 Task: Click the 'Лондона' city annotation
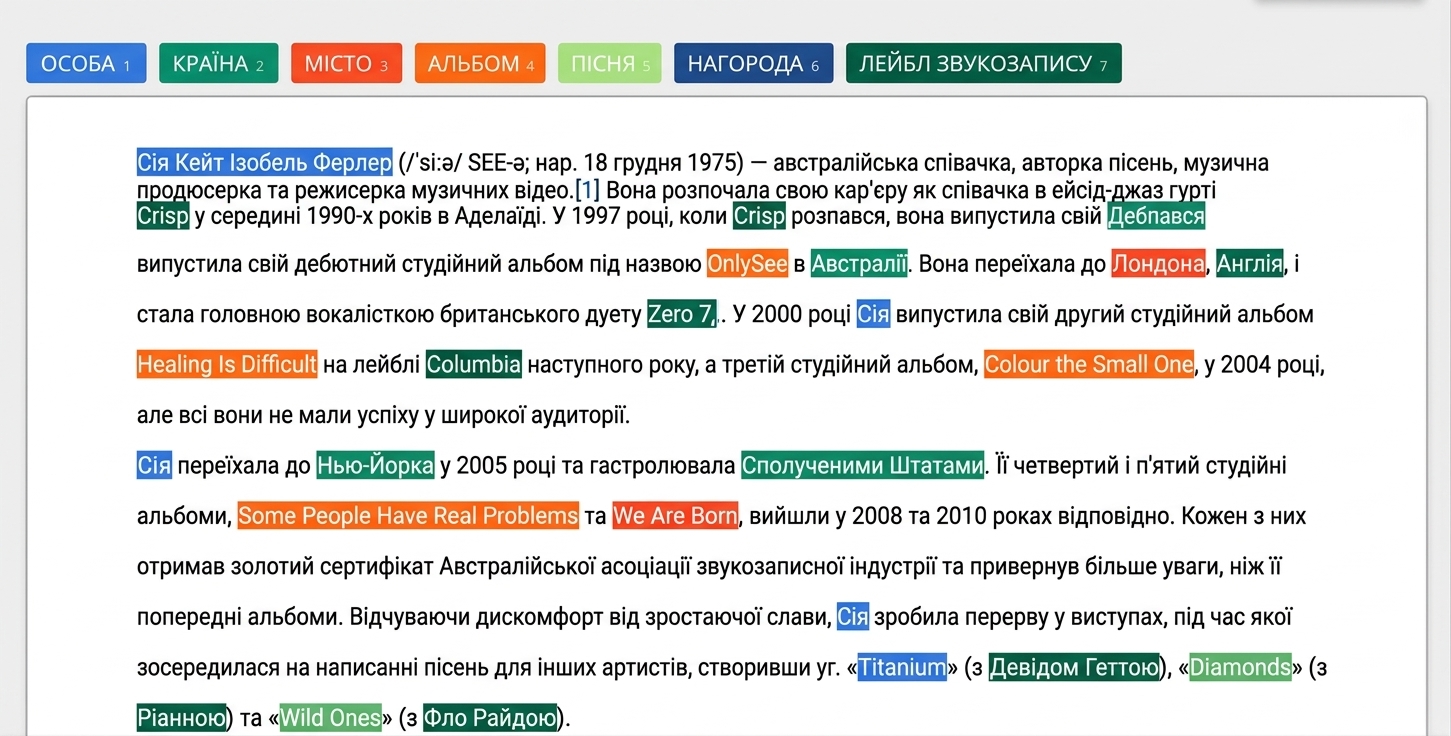(1158, 264)
